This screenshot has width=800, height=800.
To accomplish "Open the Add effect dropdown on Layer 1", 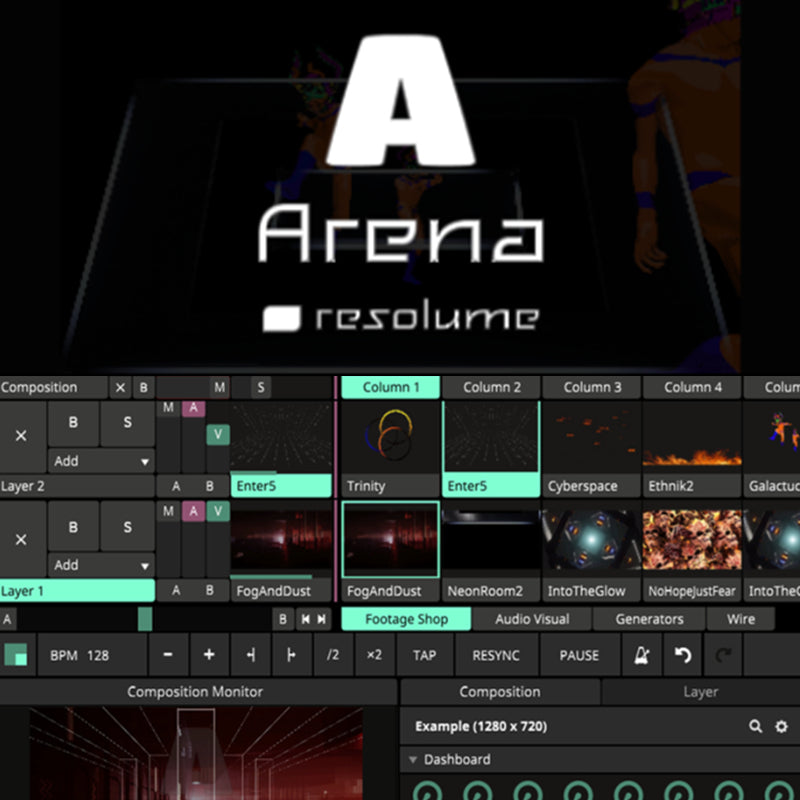I will click(100, 566).
